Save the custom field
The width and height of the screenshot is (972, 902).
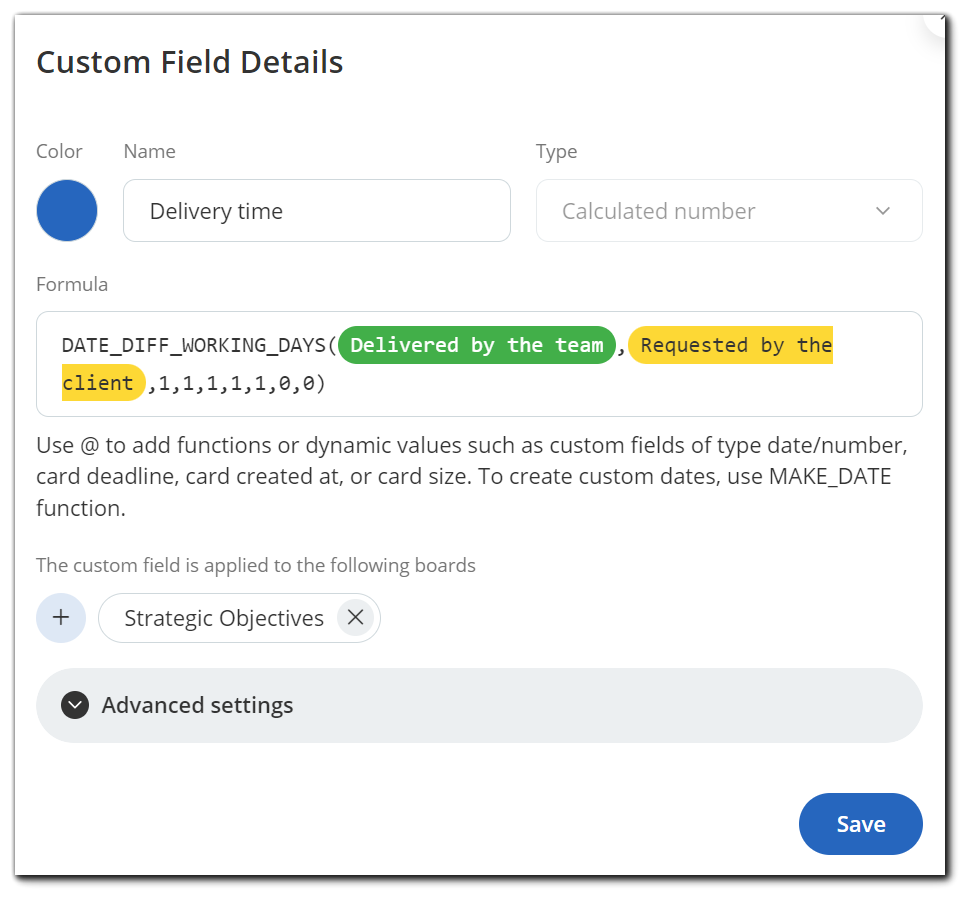860,823
